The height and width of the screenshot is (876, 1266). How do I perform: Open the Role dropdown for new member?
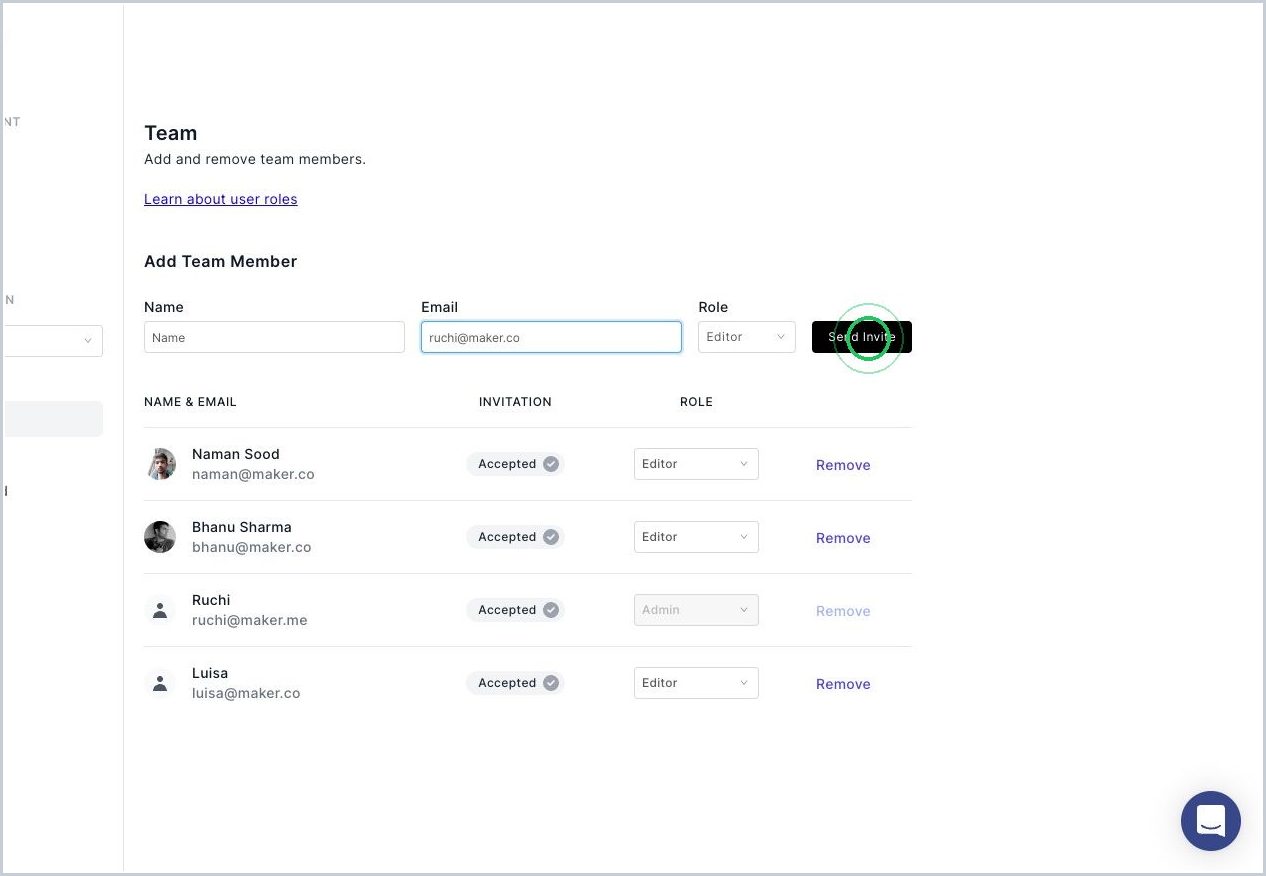point(747,337)
